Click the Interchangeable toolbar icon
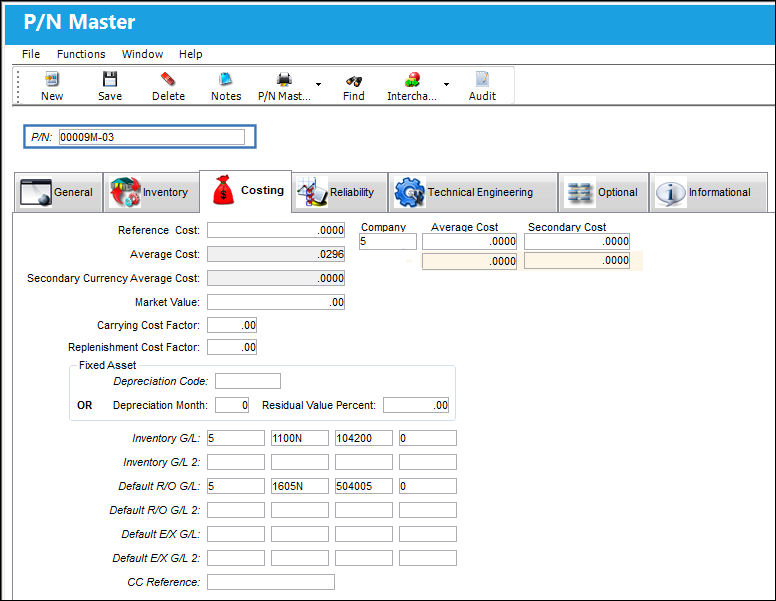This screenshot has height=601, width=776. click(412, 79)
